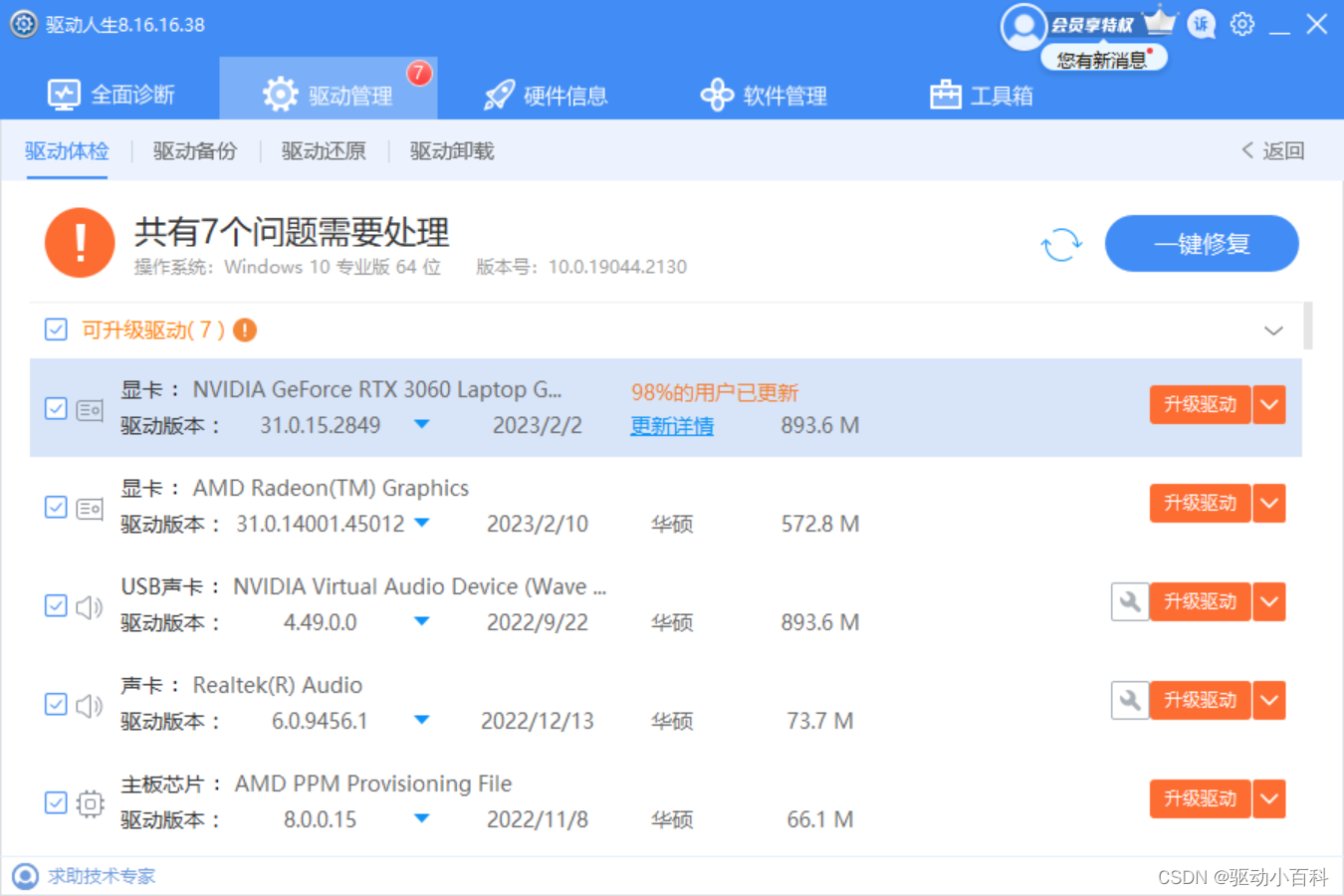Click the text 98%的用户已更新

click(715, 392)
